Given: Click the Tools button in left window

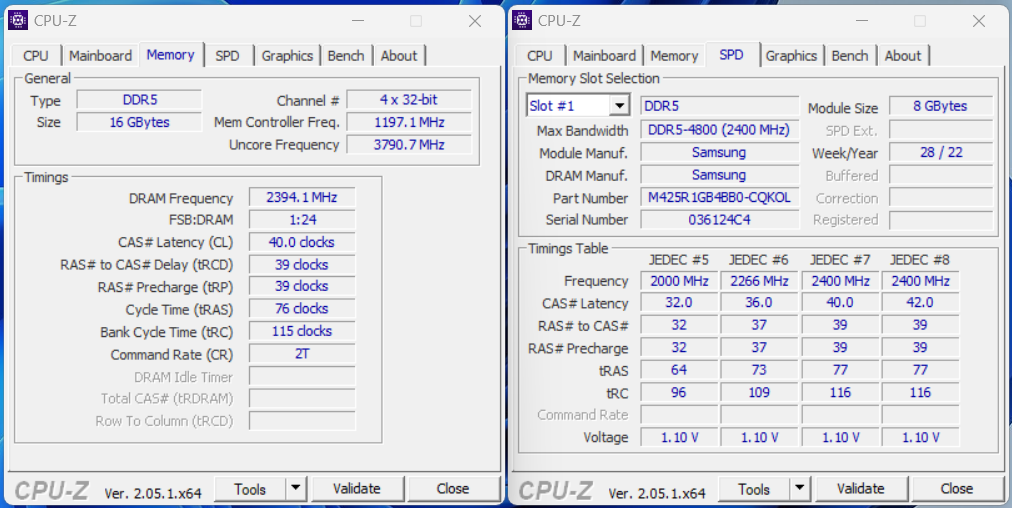Looking at the screenshot, I should [x=250, y=489].
